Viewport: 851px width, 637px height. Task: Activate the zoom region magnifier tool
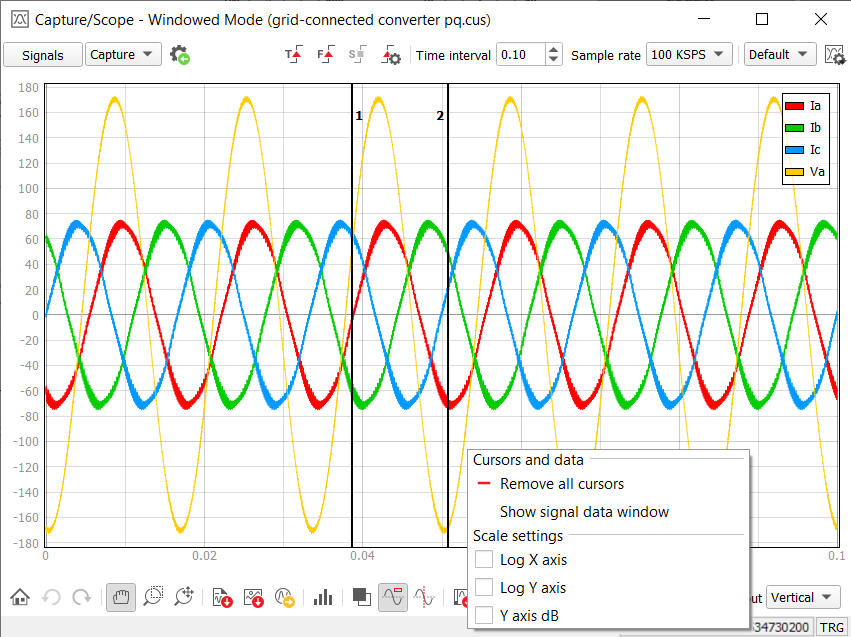153,597
